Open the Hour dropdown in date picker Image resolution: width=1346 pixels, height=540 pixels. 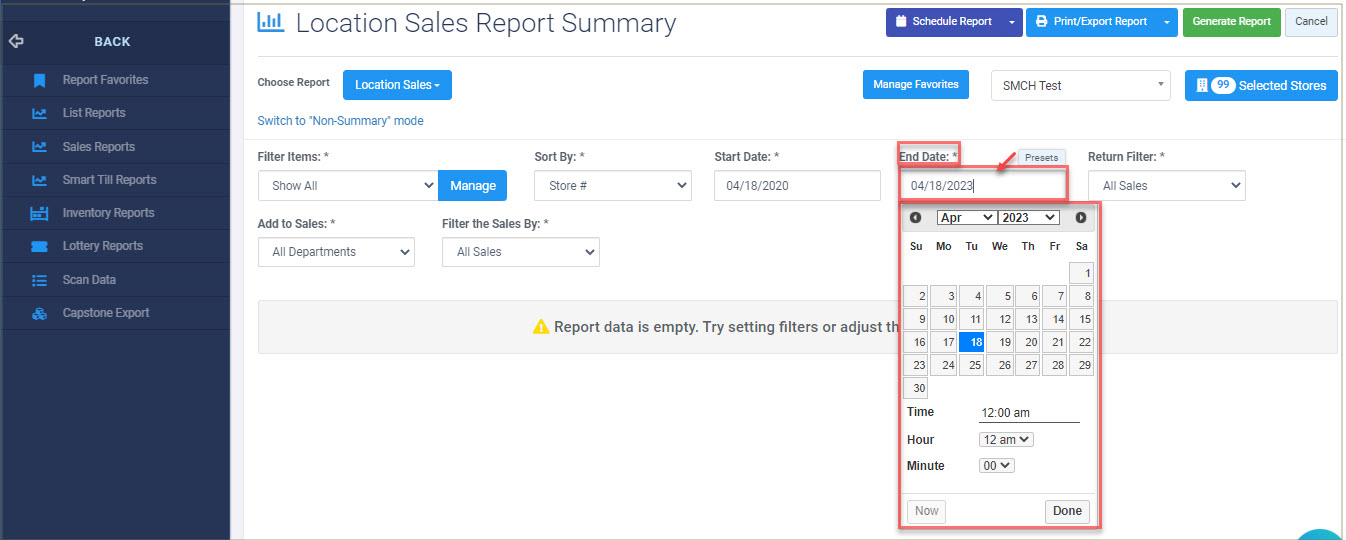click(1006, 440)
